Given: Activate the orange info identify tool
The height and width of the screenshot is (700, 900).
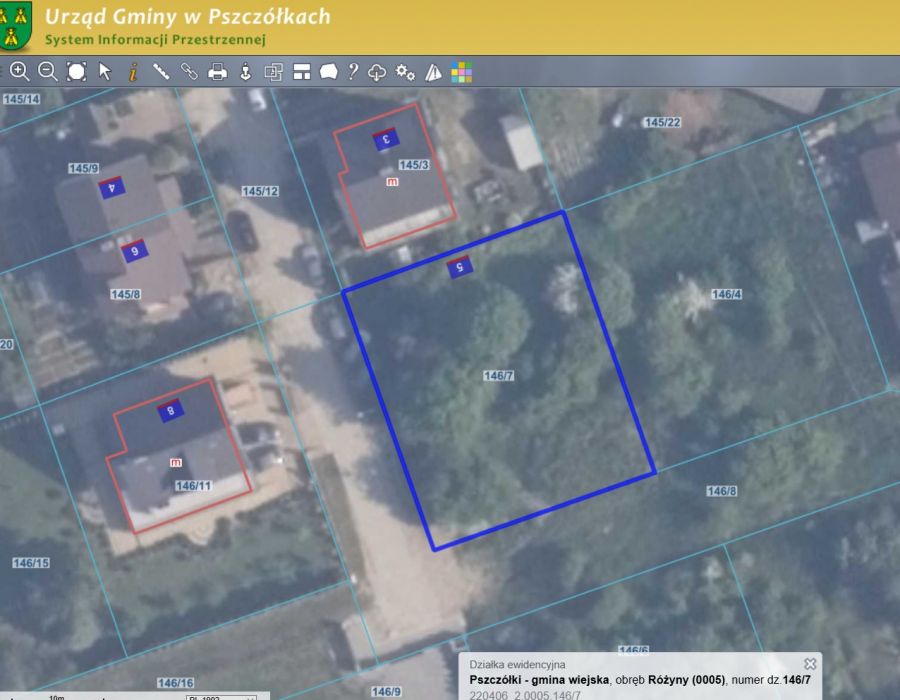Looking at the screenshot, I should [132, 71].
